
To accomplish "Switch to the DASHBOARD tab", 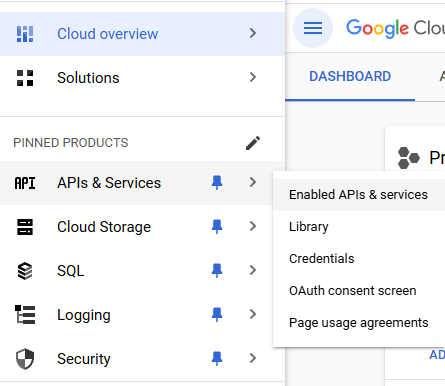I will click(350, 77).
